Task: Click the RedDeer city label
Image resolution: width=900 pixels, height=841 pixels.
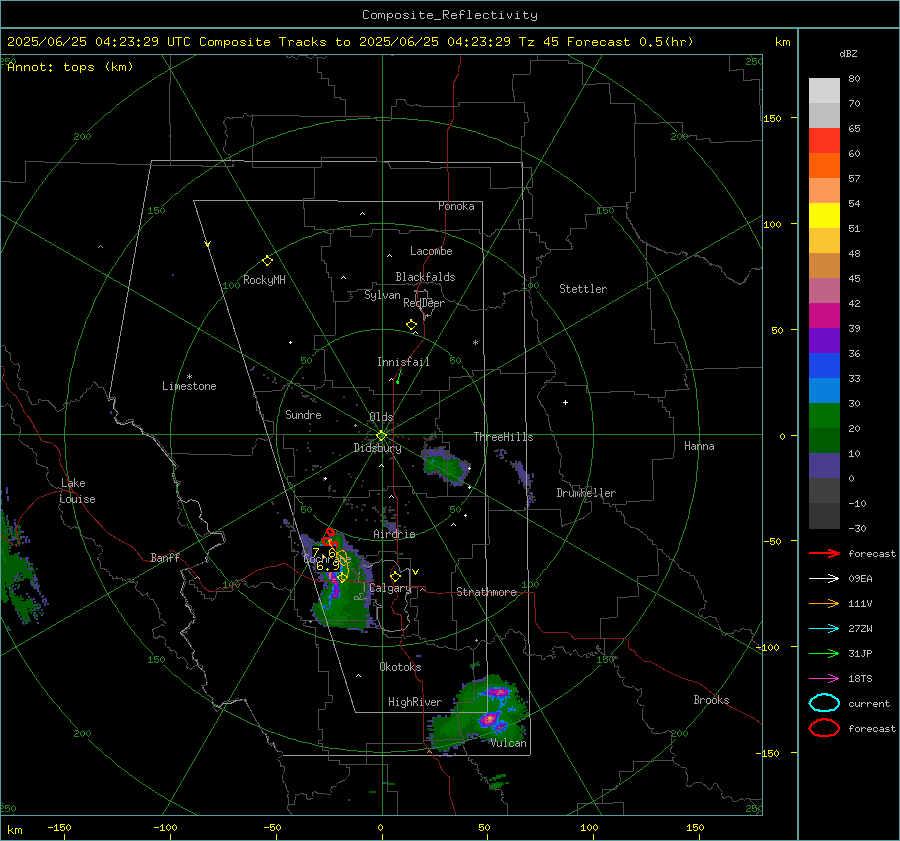Action: click(x=424, y=303)
